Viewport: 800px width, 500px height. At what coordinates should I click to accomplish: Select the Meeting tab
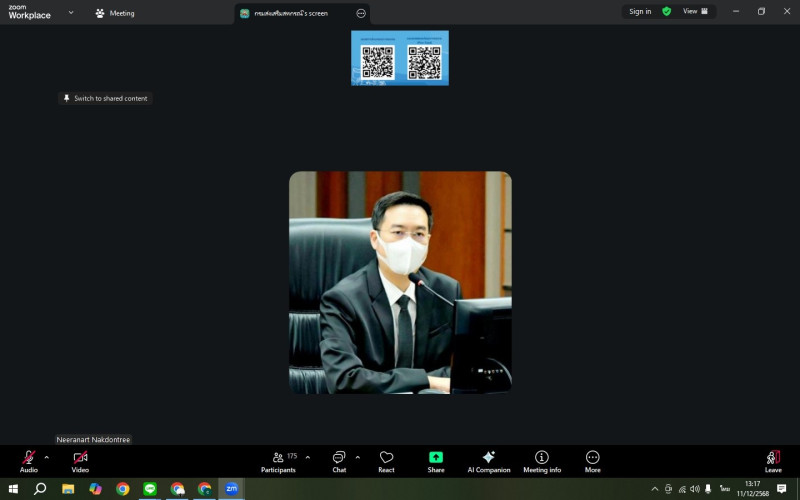point(115,13)
